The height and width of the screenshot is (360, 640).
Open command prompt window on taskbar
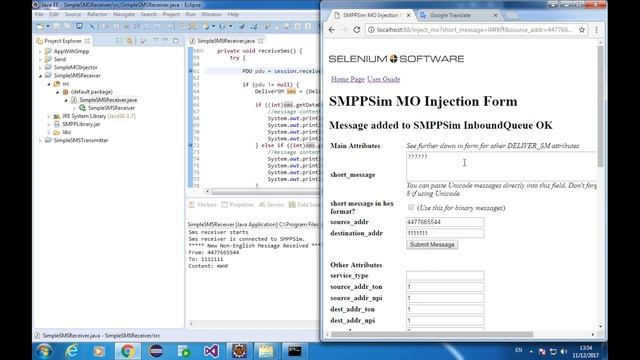click(294, 351)
